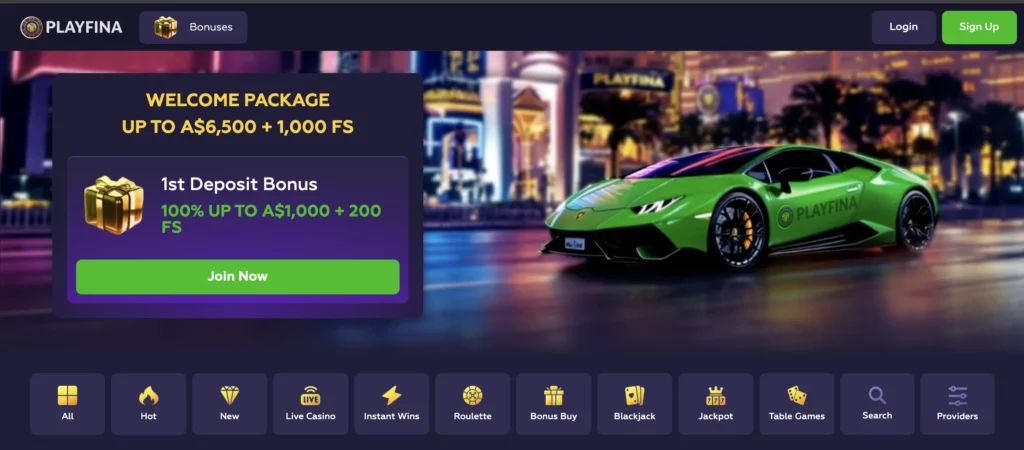
Task: Click the green Playfina car banner
Action: click(739, 206)
